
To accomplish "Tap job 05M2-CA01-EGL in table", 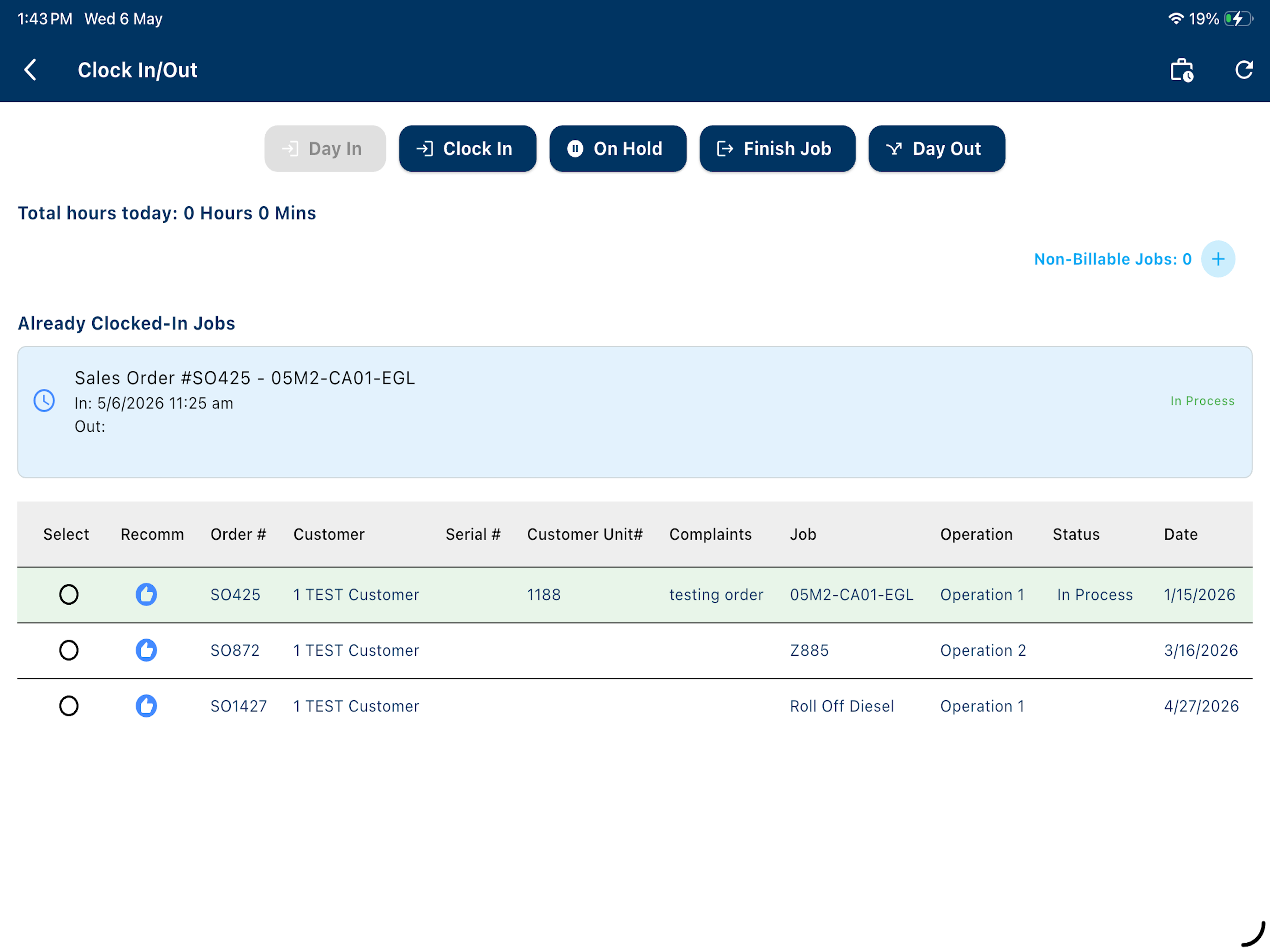I will [851, 595].
